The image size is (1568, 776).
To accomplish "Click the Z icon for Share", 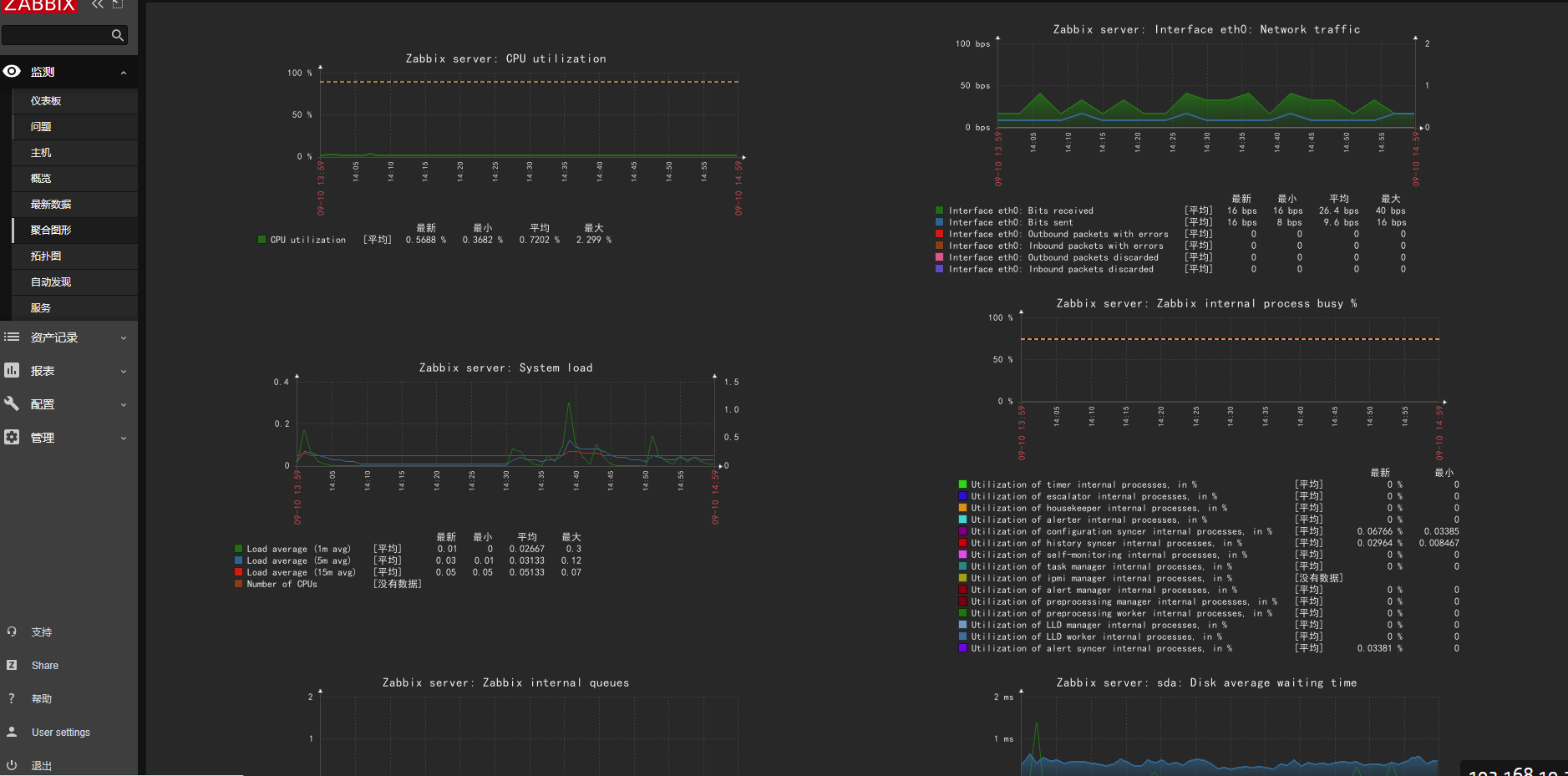I will 12,666.
